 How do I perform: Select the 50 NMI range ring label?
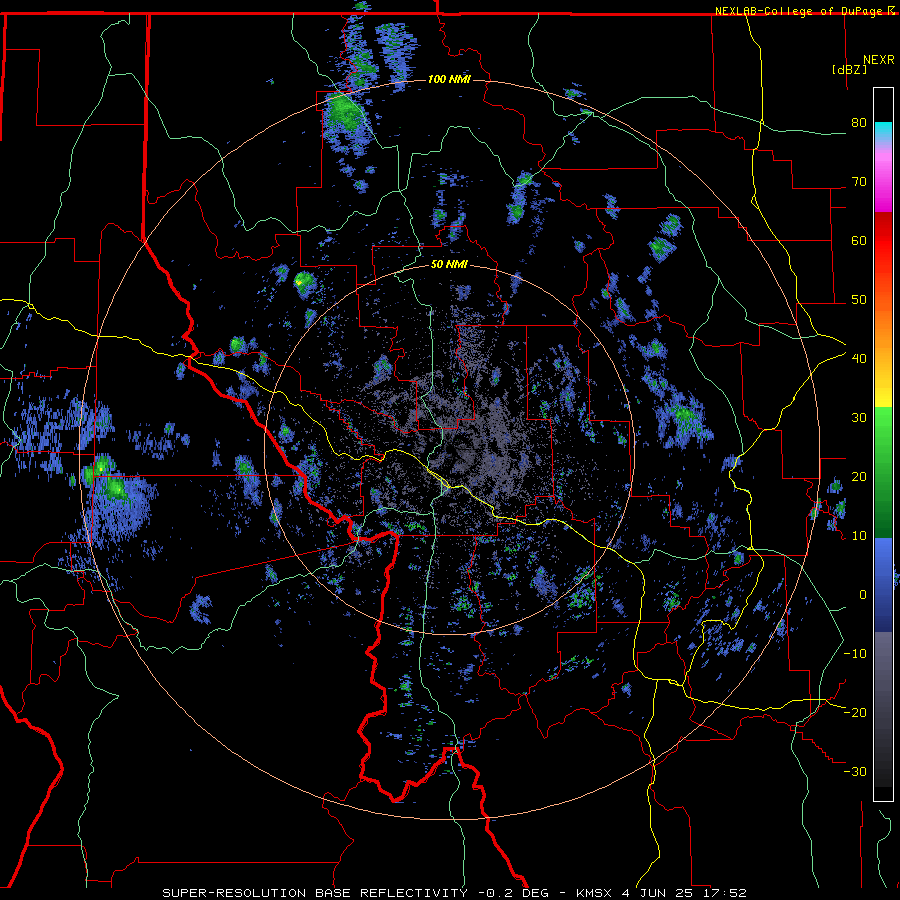(x=449, y=265)
